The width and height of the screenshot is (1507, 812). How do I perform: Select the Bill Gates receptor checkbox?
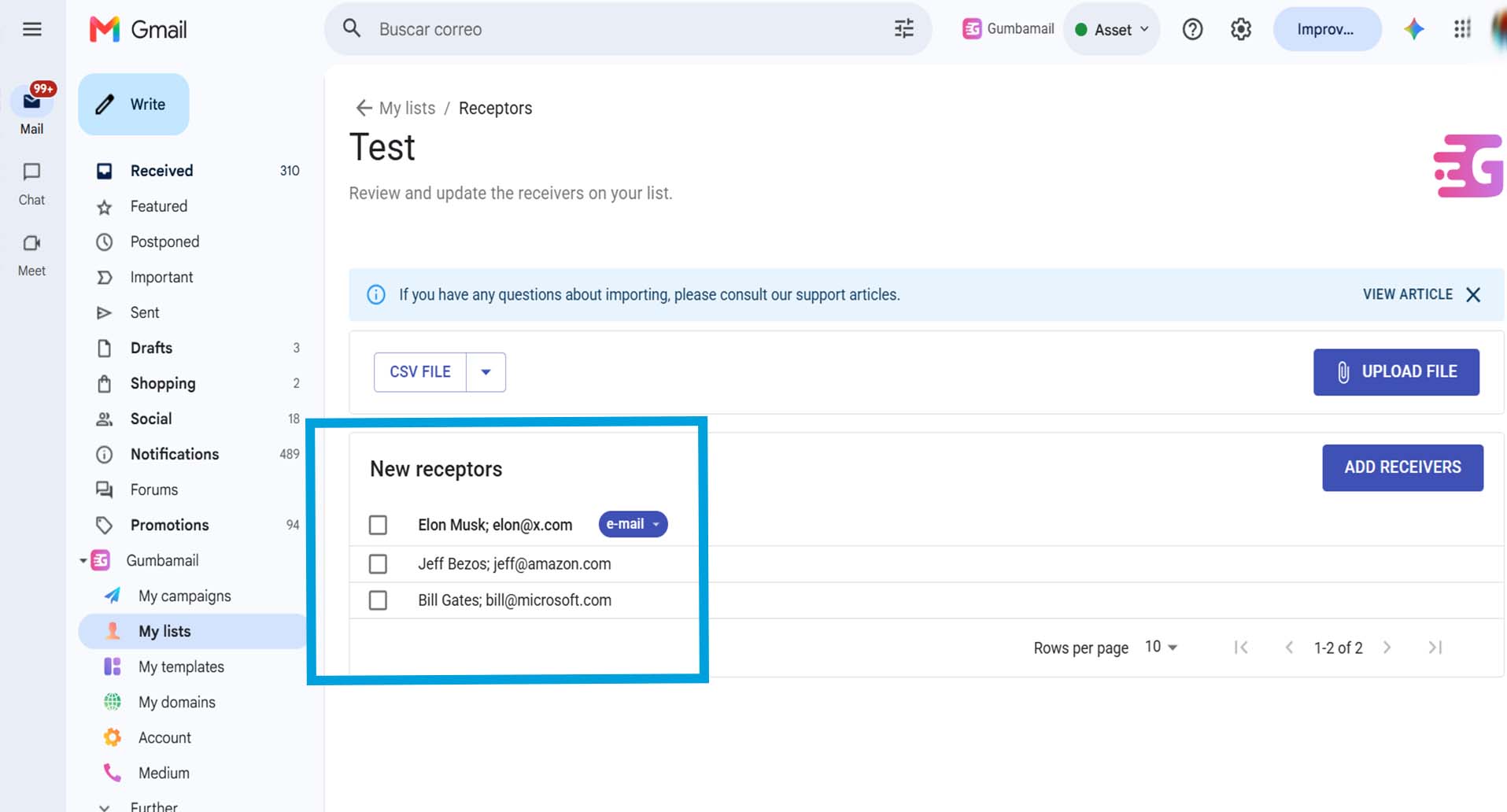[x=378, y=600]
